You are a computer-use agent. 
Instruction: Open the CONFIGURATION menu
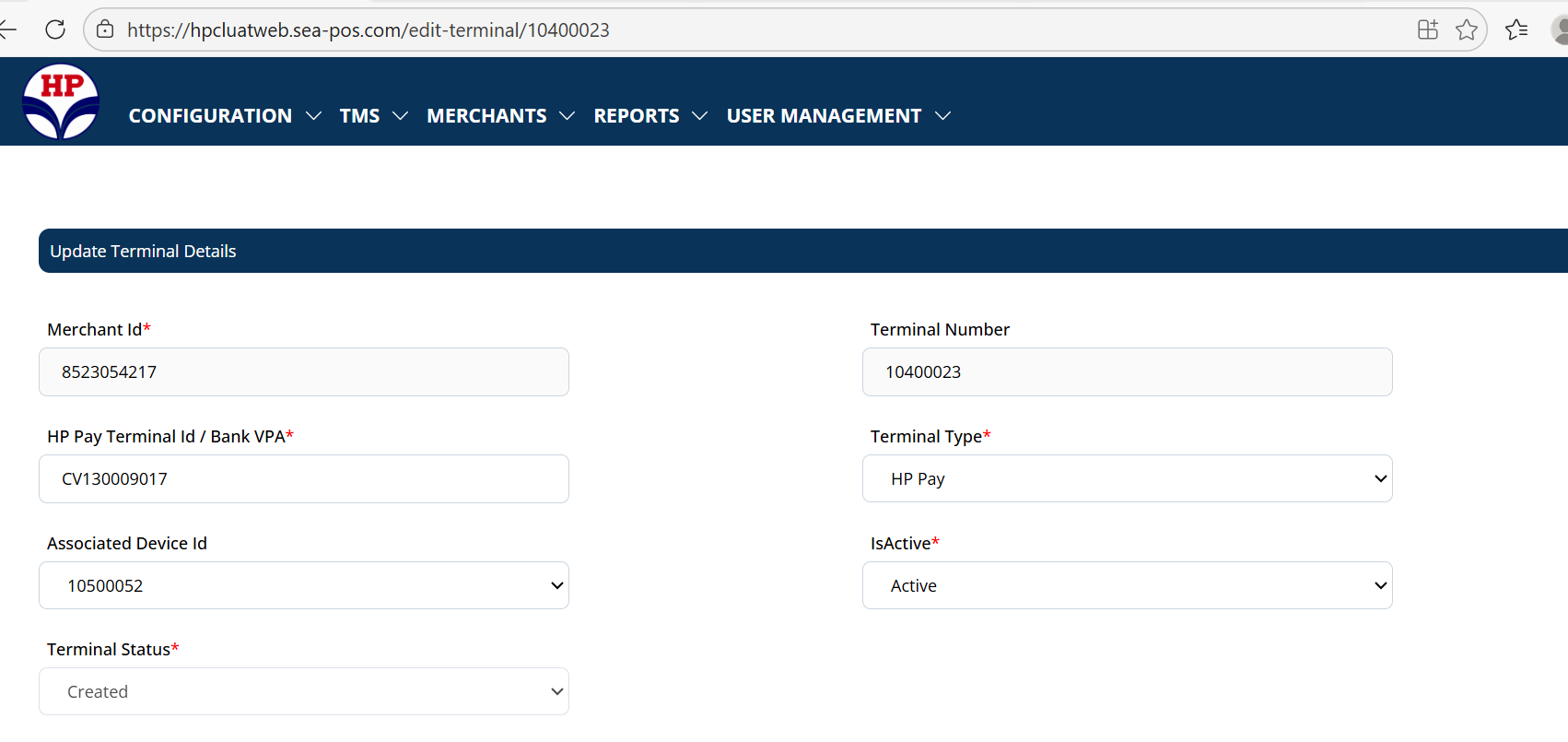tap(224, 116)
